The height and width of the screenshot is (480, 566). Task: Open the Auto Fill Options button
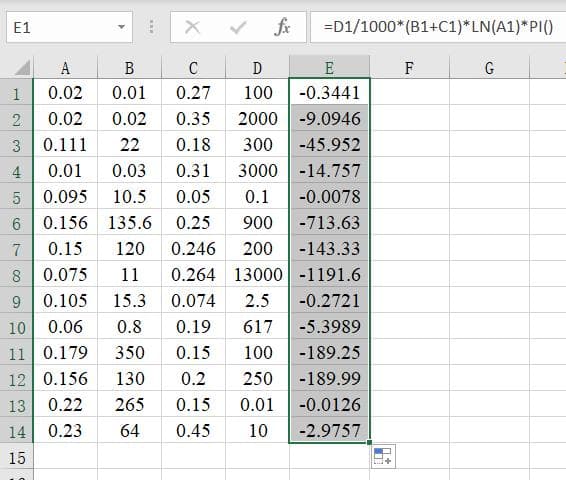click(x=383, y=456)
